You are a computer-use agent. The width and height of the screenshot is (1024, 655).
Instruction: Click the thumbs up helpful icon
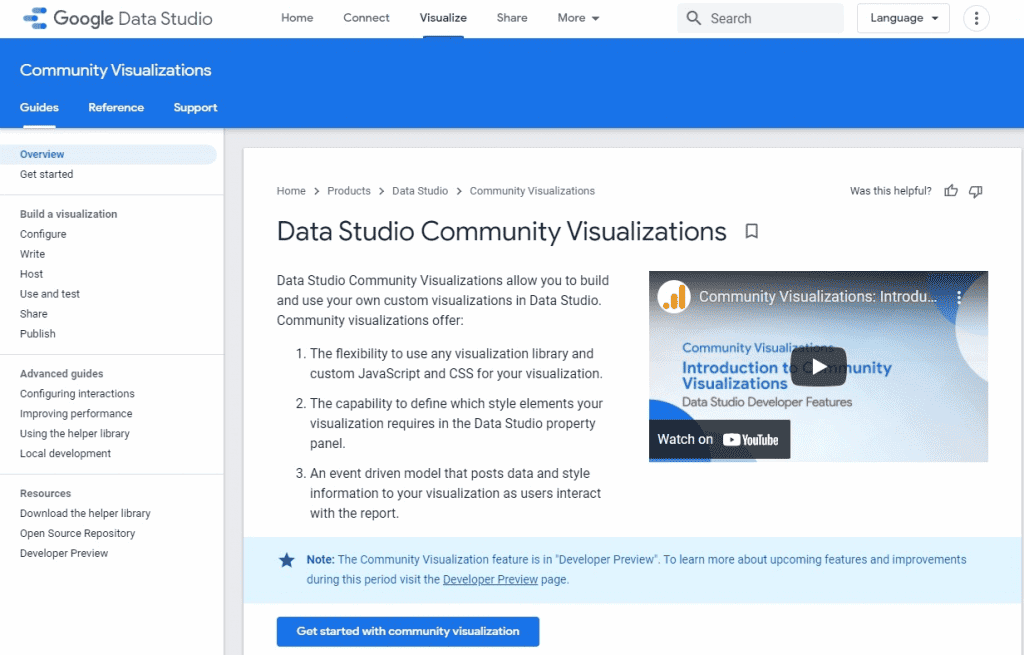pyautogui.click(x=951, y=191)
